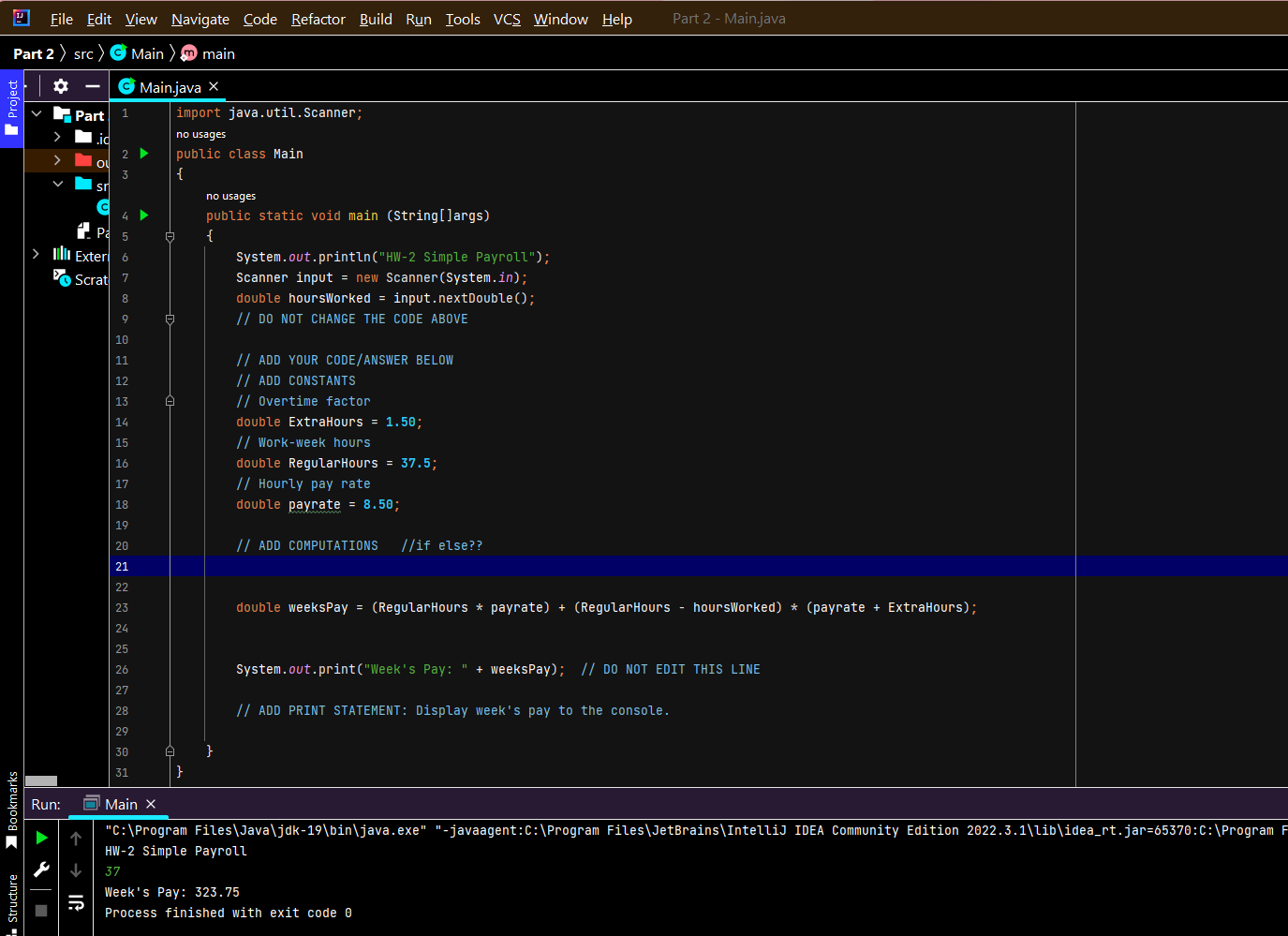Open the Code menu

(259, 19)
